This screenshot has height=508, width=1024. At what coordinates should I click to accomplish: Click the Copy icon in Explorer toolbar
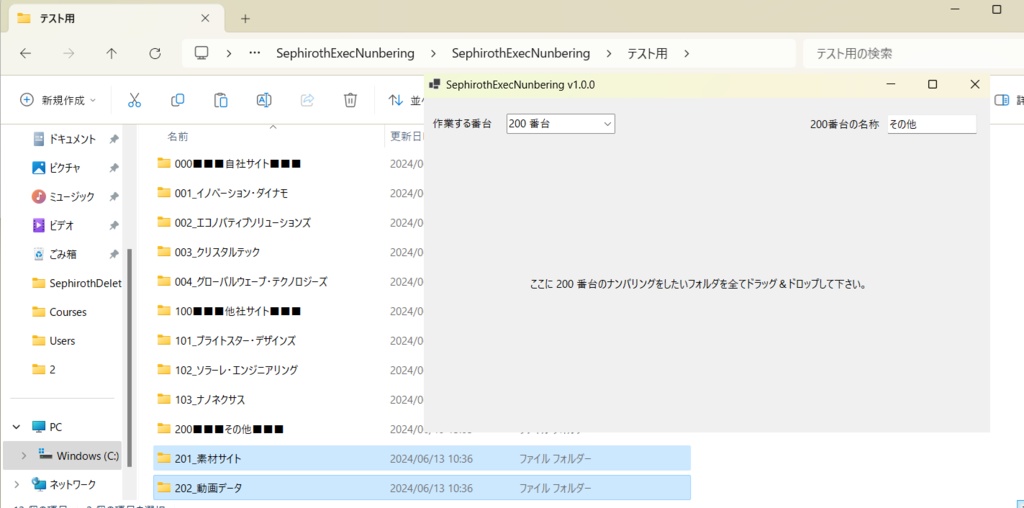pos(177,100)
